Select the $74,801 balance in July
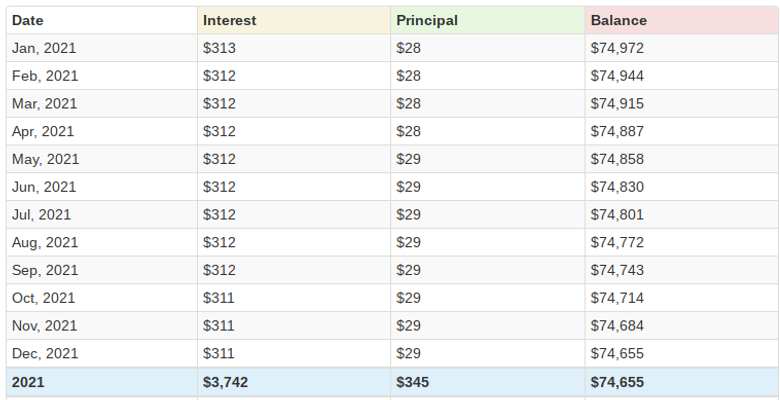This screenshot has height=400, width=780. pyautogui.click(x=617, y=214)
